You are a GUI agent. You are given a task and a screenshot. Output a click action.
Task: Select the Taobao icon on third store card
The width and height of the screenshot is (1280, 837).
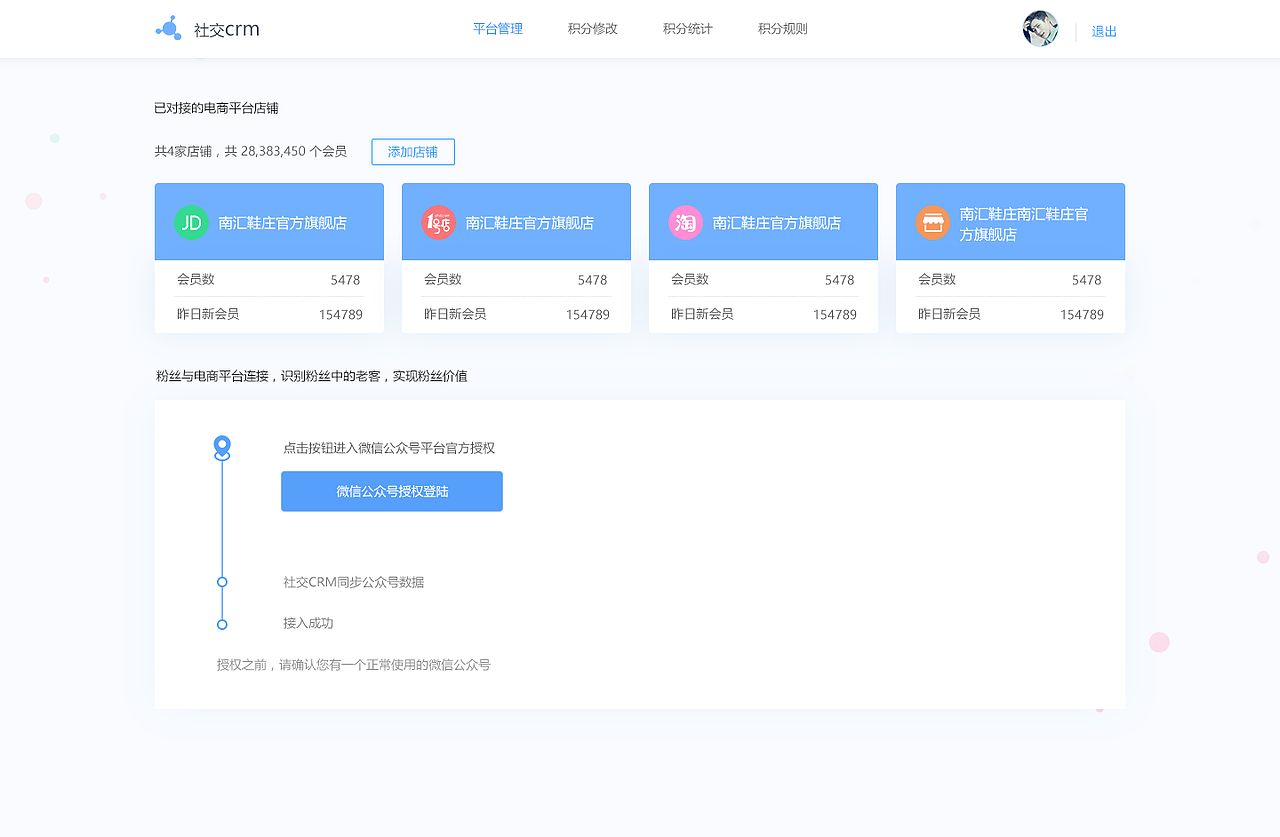[x=685, y=222]
